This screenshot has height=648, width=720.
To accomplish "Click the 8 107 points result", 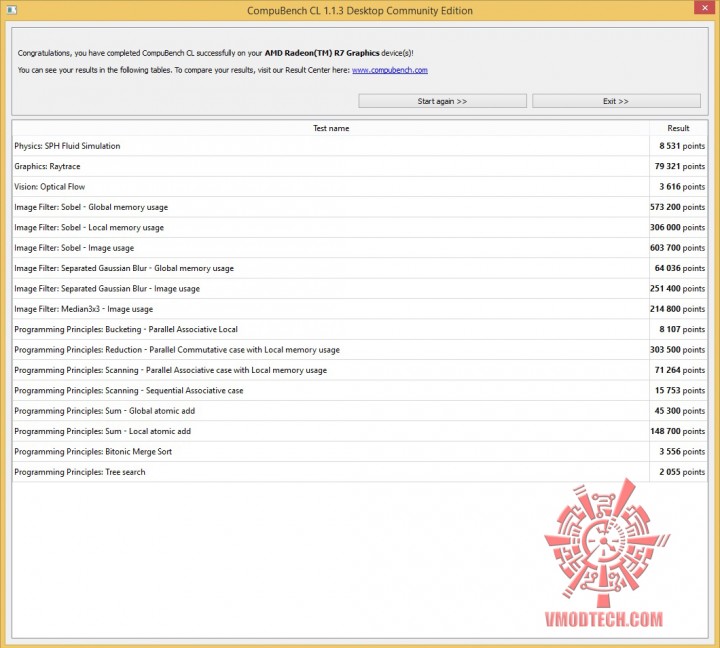I will pos(682,329).
